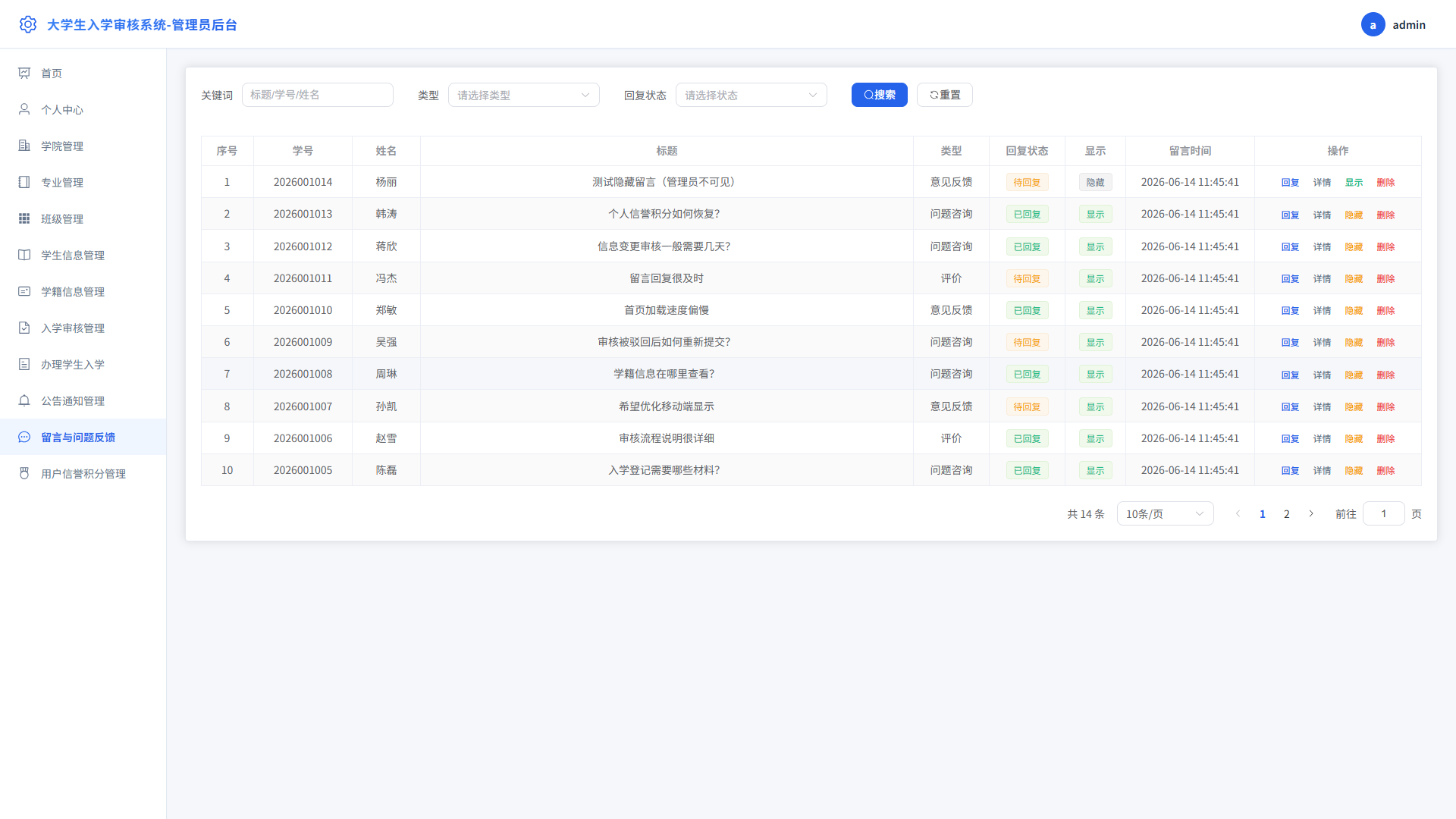Click the 个人中心 user icon
Viewport: 1456px width, 819px height.
click(x=24, y=109)
